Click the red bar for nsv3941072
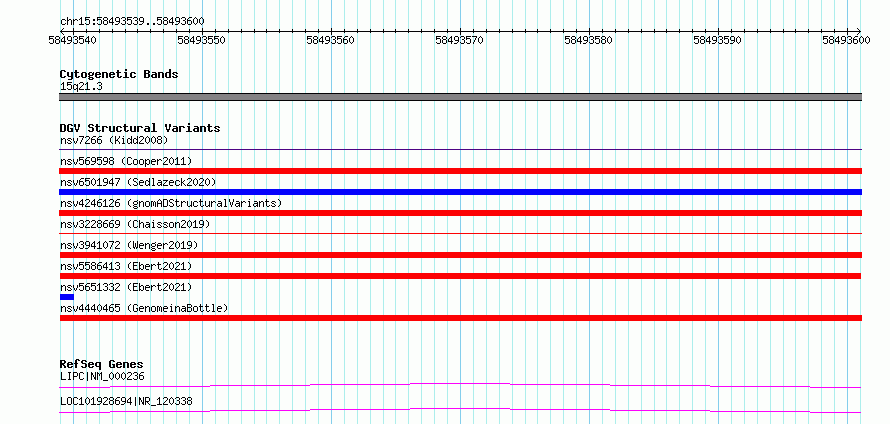Image resolution: width=890 pixels, height=424 pixels. click(x=460, y=255)
